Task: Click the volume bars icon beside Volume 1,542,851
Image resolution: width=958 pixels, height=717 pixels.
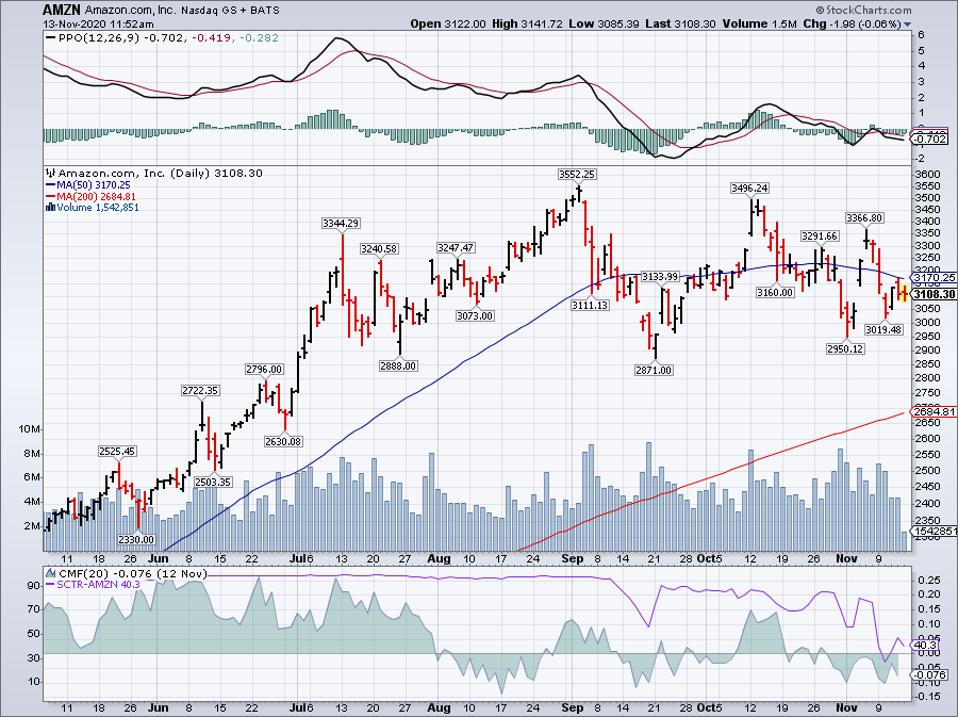Action: tap(51, 208)
